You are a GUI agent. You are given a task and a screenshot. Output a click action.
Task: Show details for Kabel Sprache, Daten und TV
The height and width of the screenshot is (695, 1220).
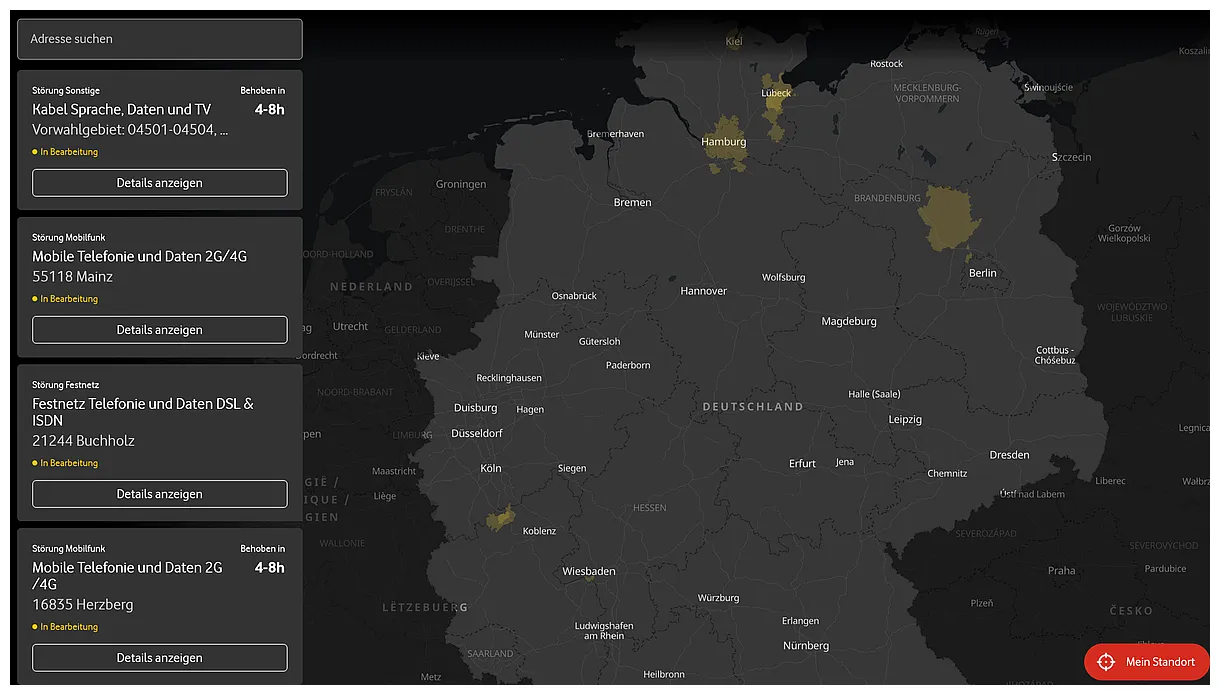[159, 183]
